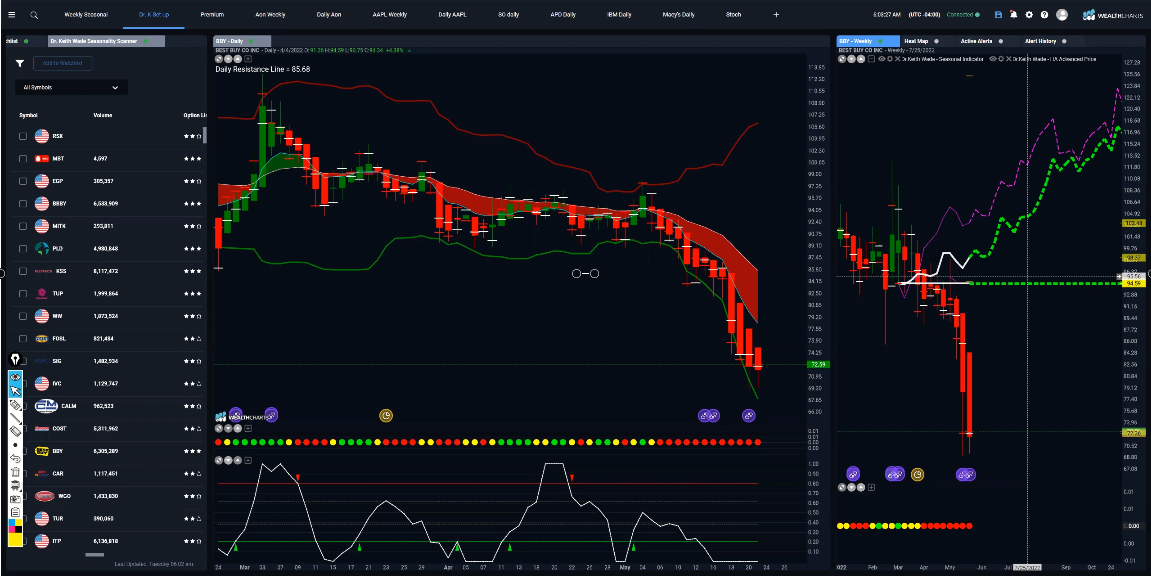Image resolution: width=1151 pixels, height=576 pixels.
Task: Tick the checkbox for RSK row
Action: pyautogui.click(x=23, y=136)
